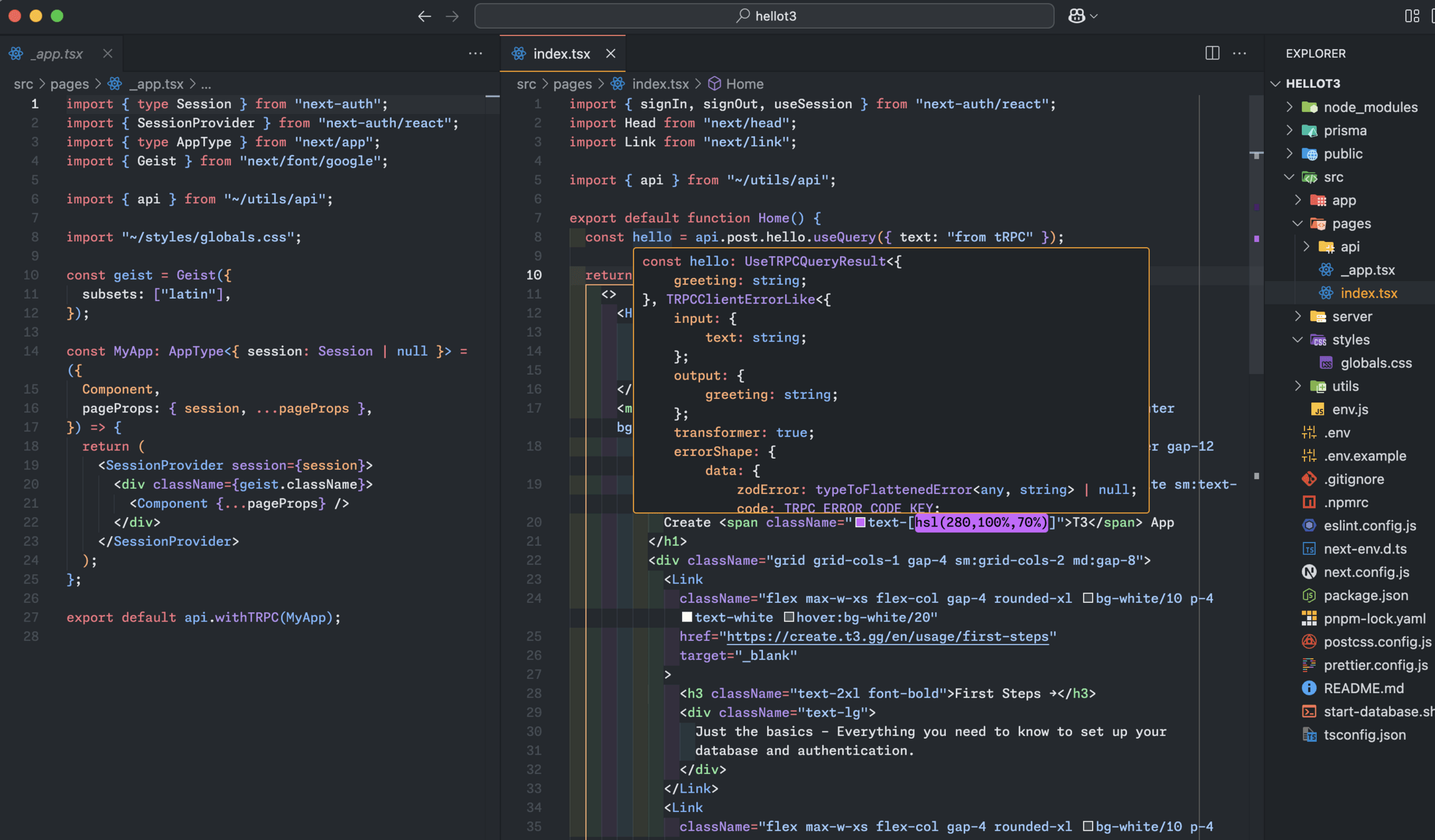1435x840 pixels.
Task: Click Home in the breadcrumb path
Action: point(744,83)
